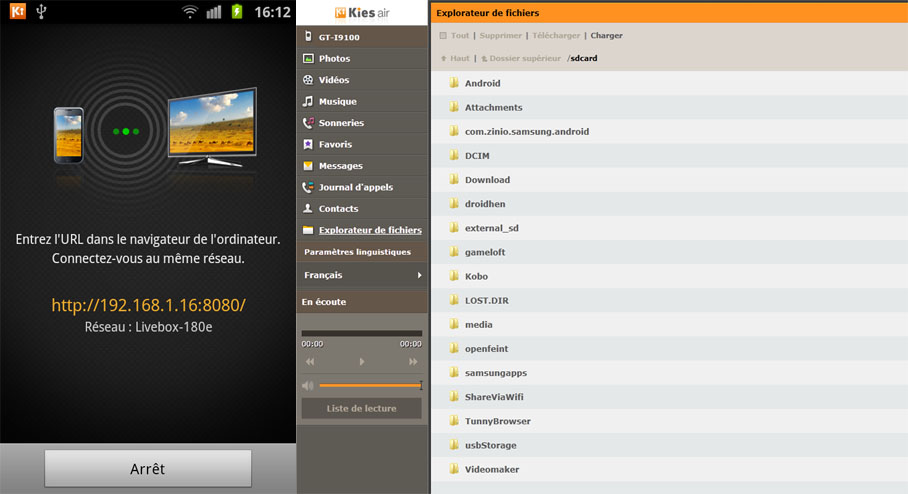Click the rewind button in audio player
Screen dimensions: 908x494
pos(310,361)
